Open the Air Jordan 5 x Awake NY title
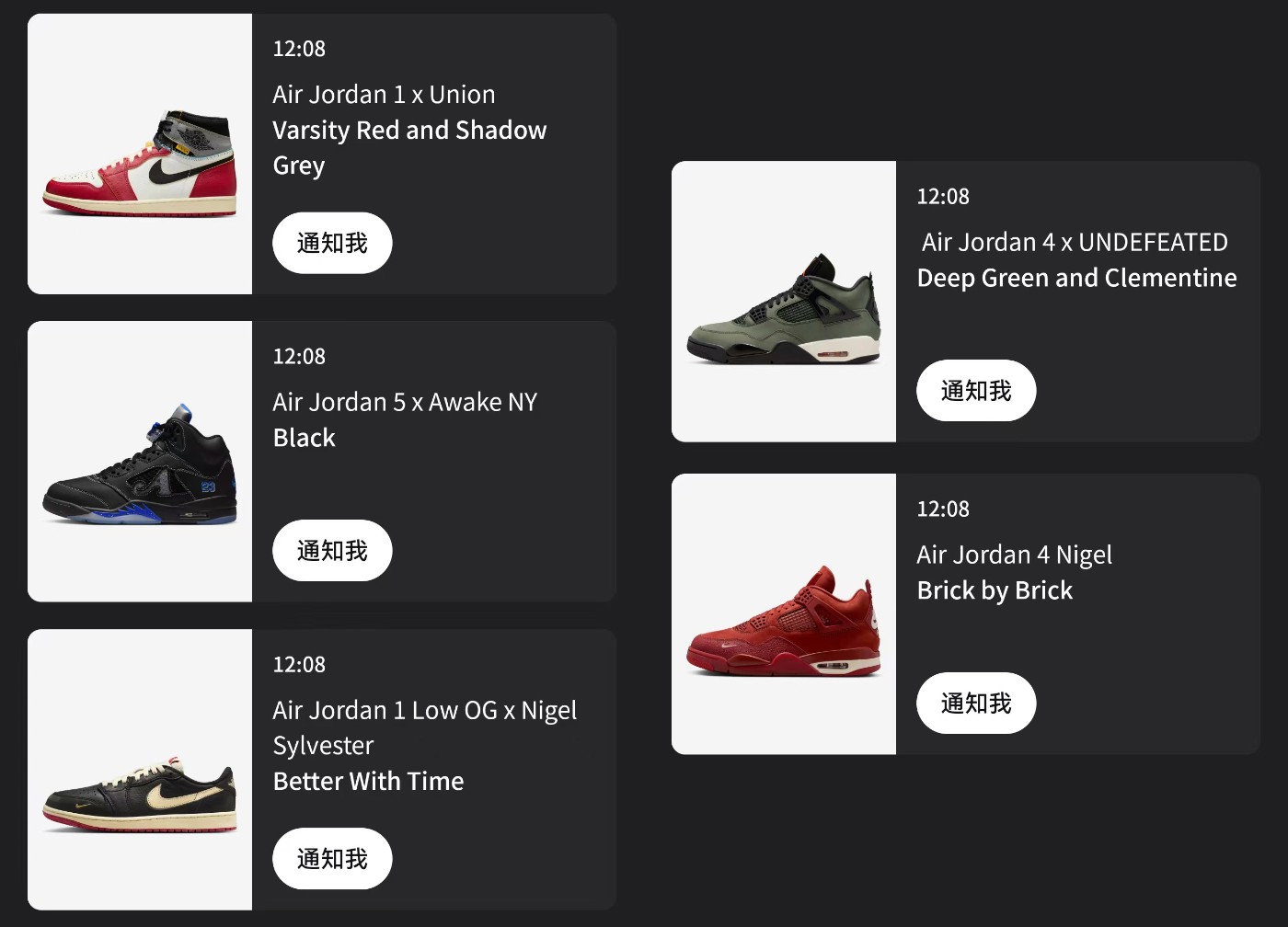Viewport: 1288px width, 927px height. click(x=405, y=402)
